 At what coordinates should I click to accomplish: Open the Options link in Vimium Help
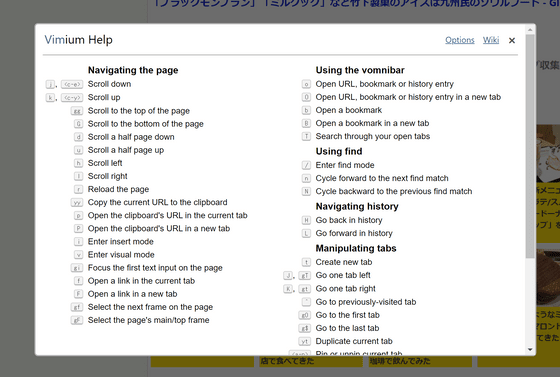click(x=460, y=40)
